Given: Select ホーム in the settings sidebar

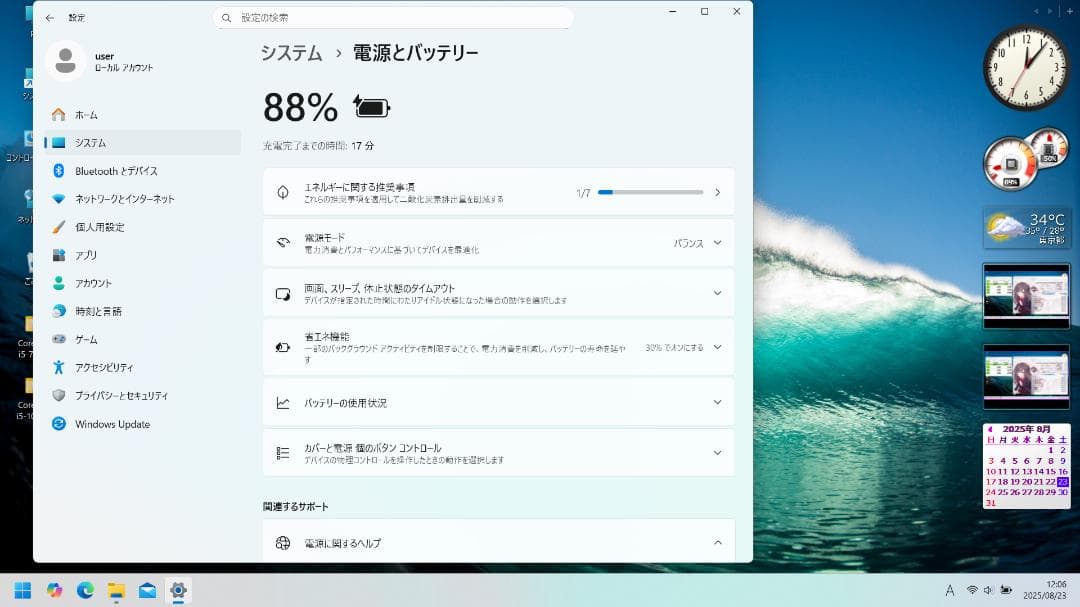Looking at the screenshot, I should pos(84,114).
